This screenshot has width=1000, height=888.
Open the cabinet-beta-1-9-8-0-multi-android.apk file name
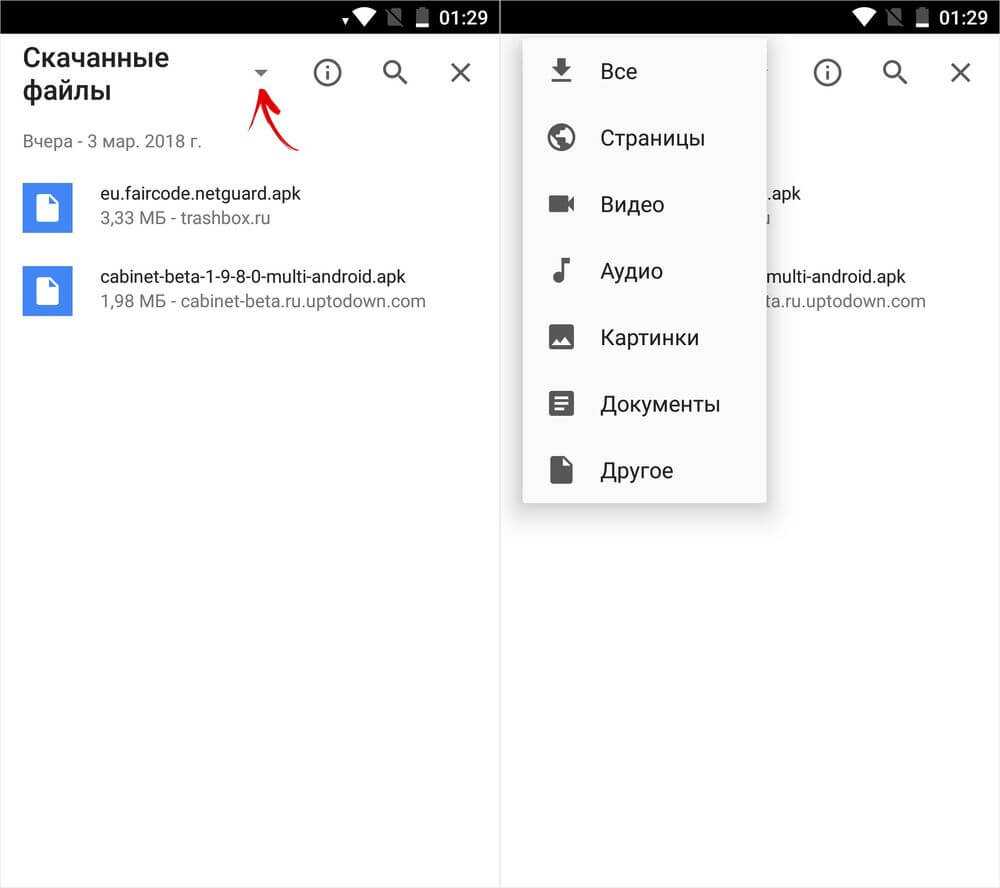(253, 277)
